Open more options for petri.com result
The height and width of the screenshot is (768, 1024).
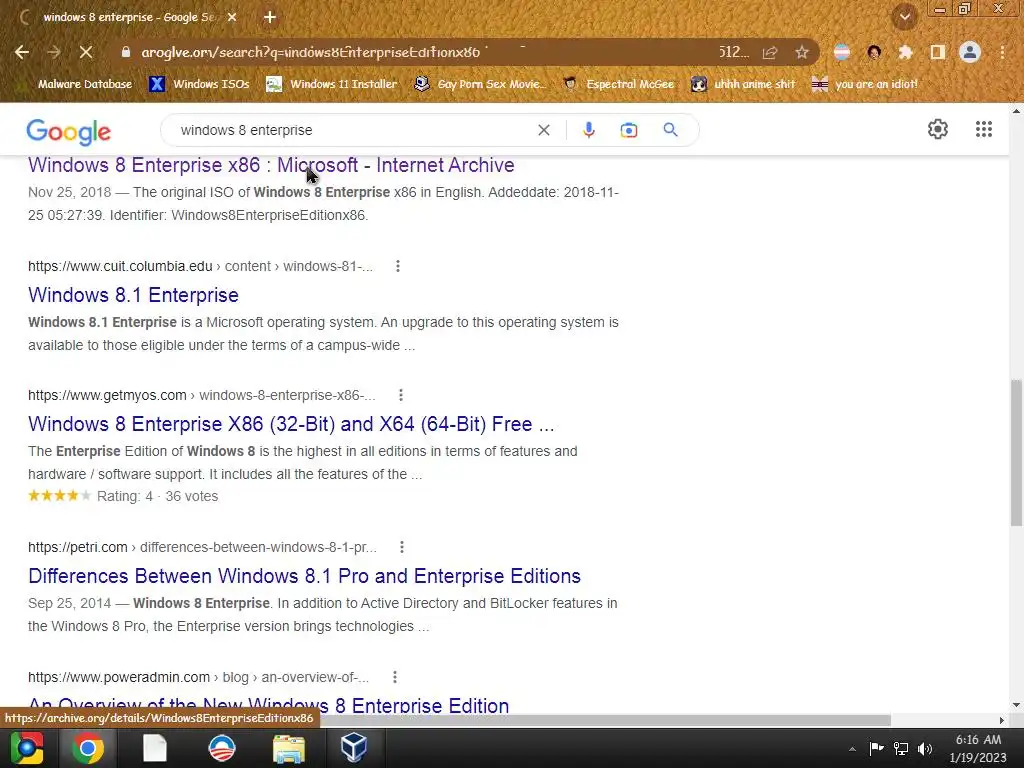[402, 547]
